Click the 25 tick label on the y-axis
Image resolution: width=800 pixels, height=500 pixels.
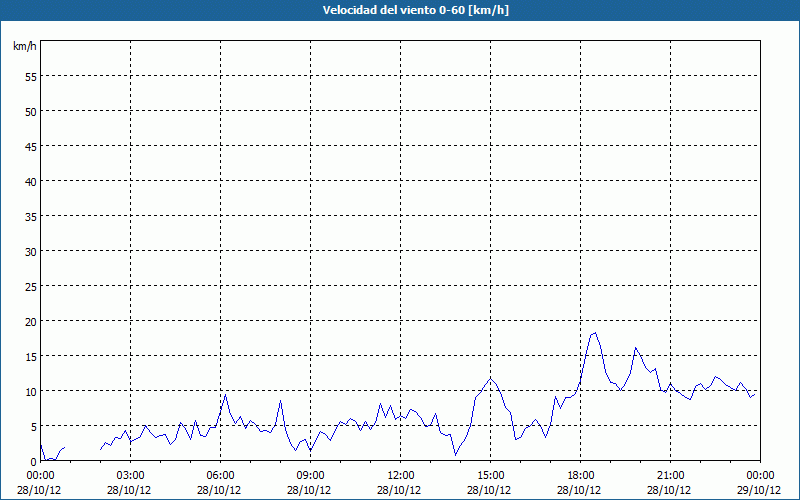coord(31,286)
